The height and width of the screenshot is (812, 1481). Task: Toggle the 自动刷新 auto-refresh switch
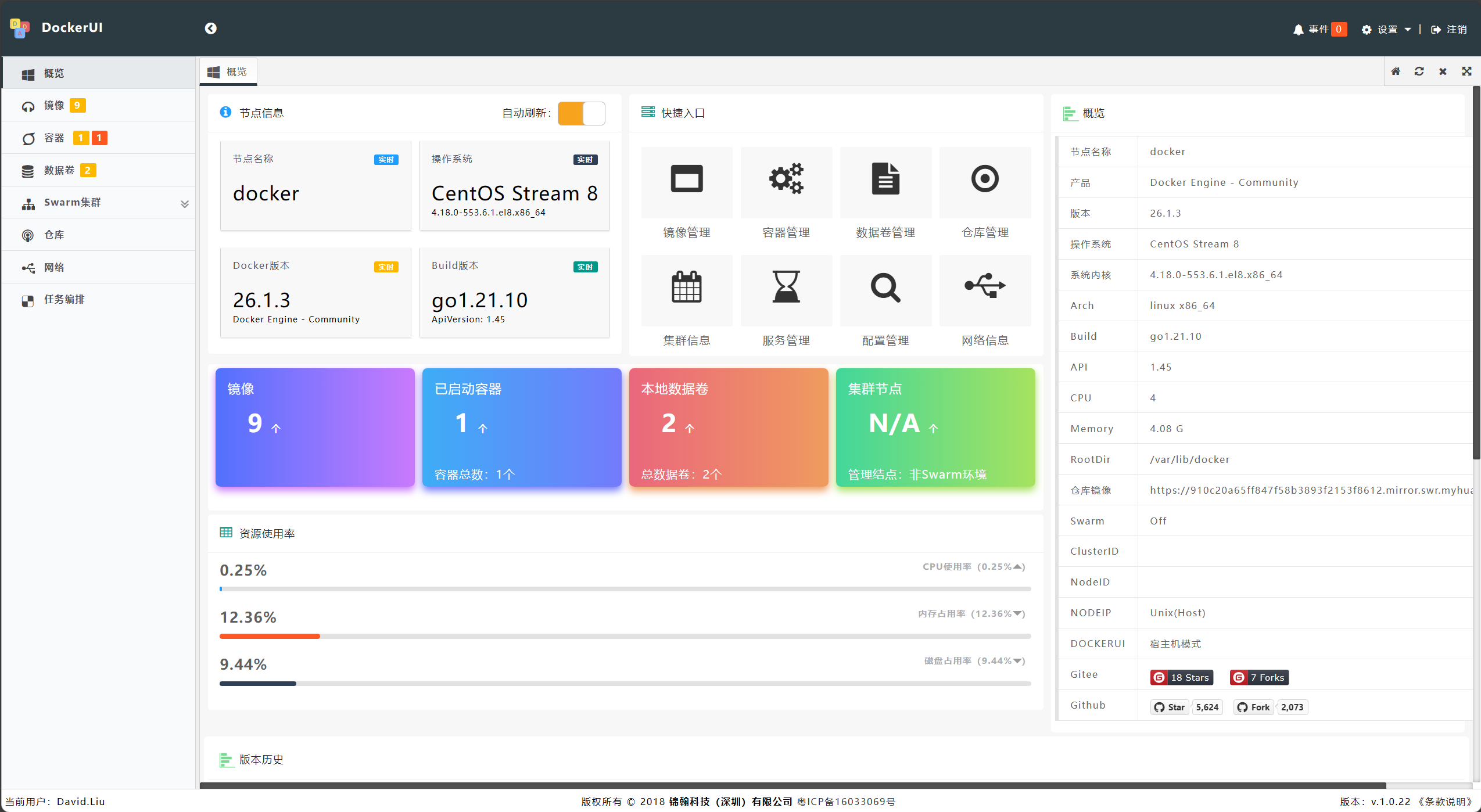581,113
